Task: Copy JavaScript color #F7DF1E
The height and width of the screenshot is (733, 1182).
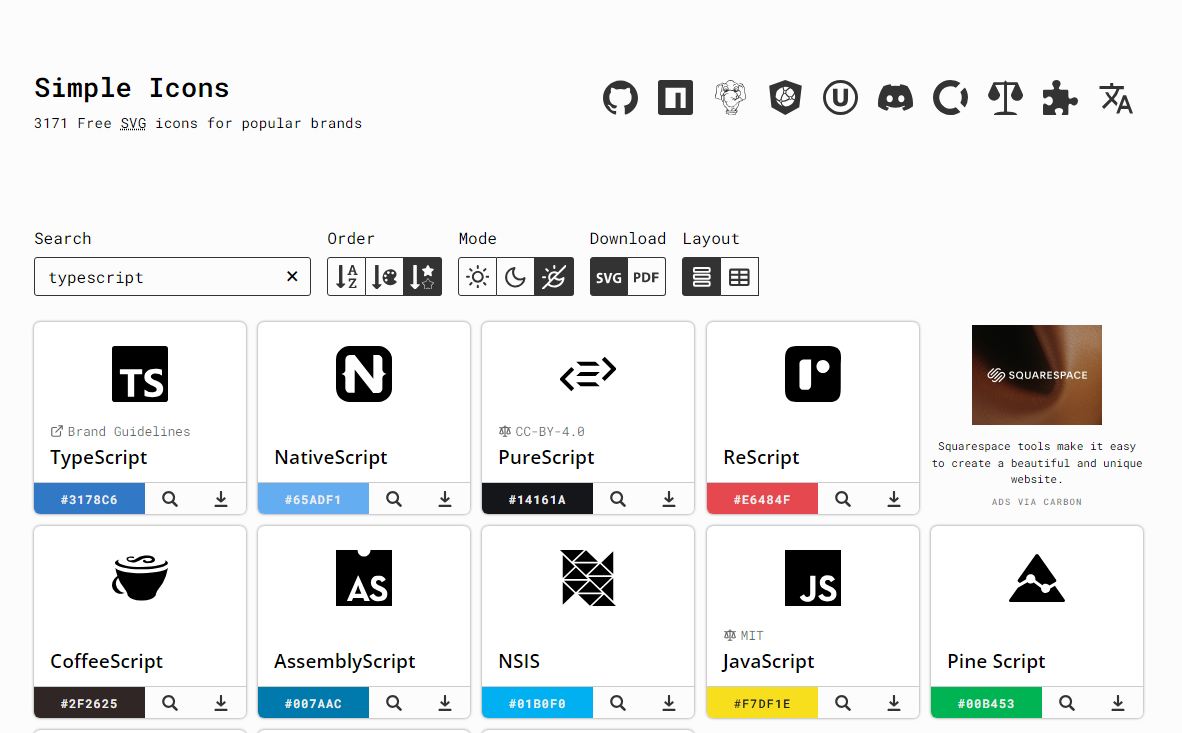Action: pyautogui.click(x=762, y=704)
